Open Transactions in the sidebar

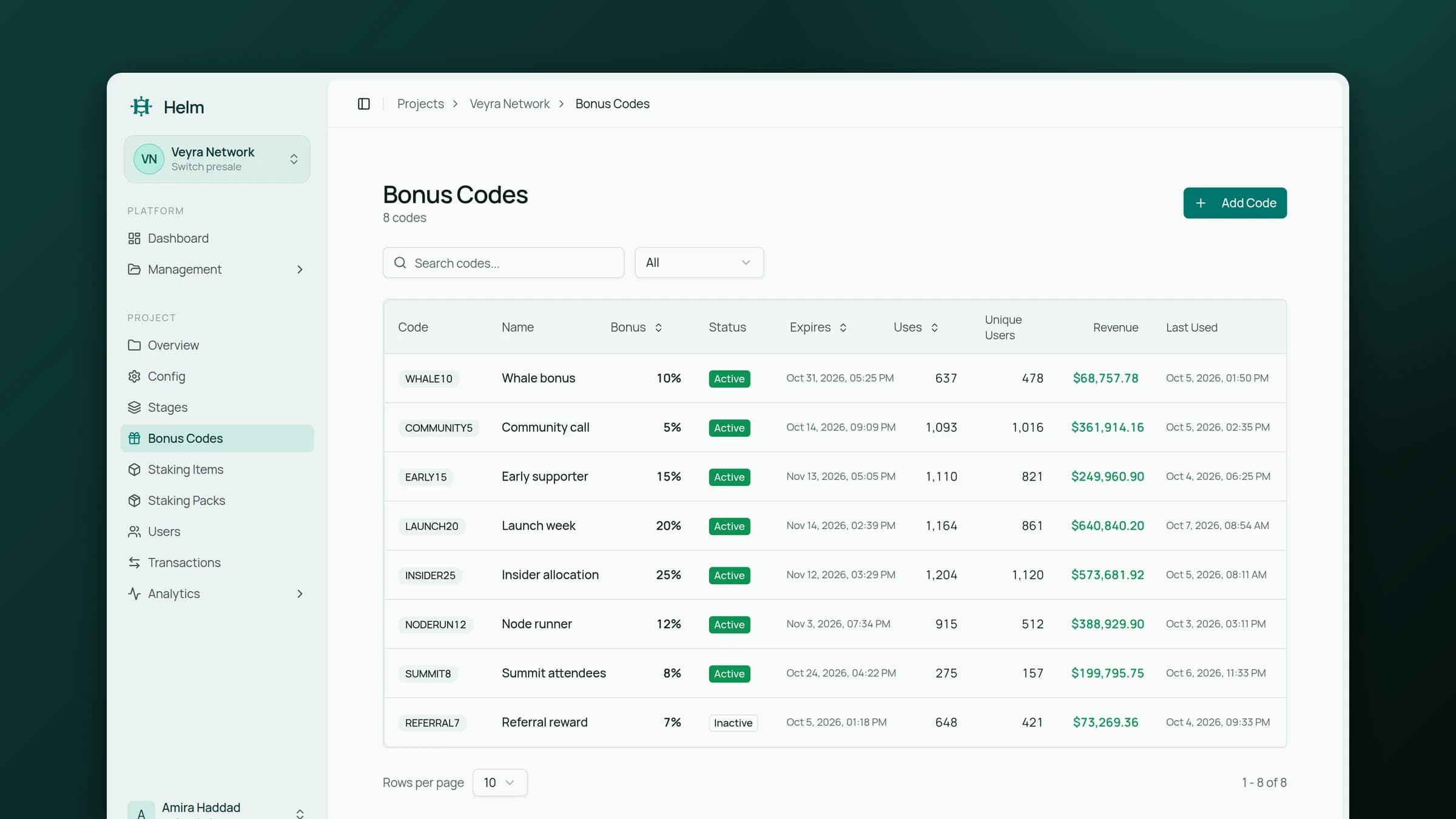(217, 562)
